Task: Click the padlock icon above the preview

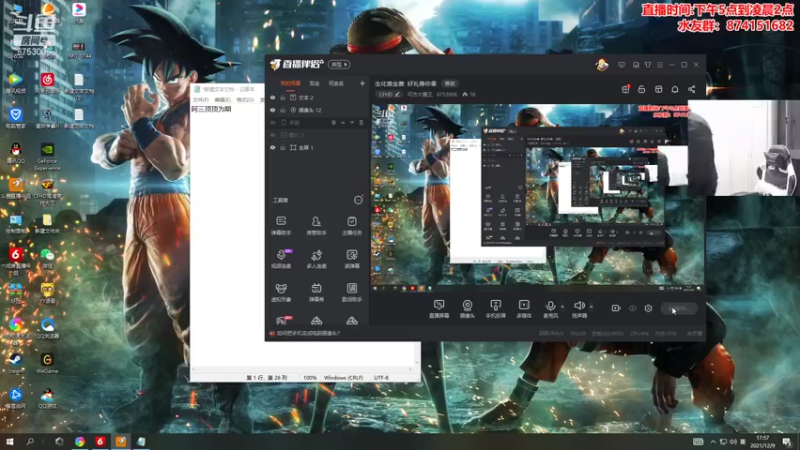Action: tap(641, 89)
